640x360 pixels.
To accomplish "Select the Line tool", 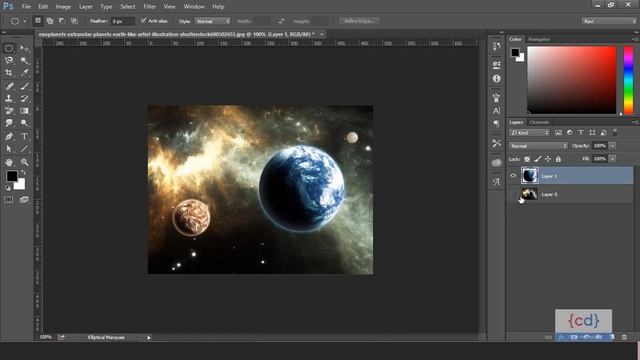I will [x=24, y=149].
